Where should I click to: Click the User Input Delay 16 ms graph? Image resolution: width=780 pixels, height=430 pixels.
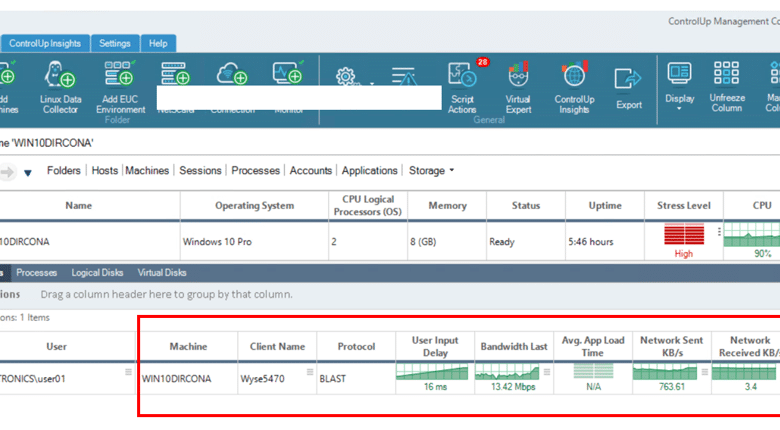click(432, 372)
